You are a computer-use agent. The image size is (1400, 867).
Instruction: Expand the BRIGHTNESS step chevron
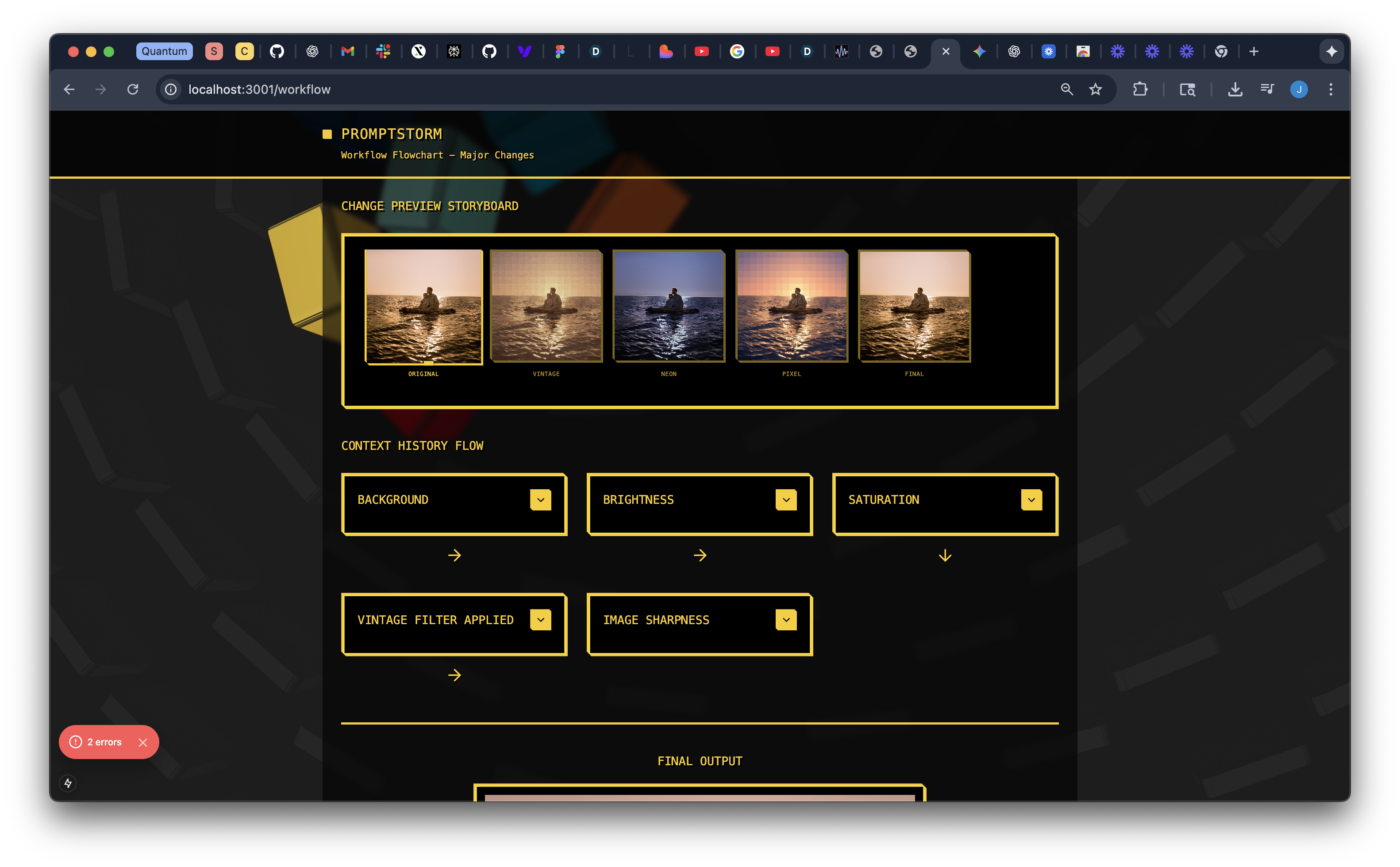coord(786,499)
